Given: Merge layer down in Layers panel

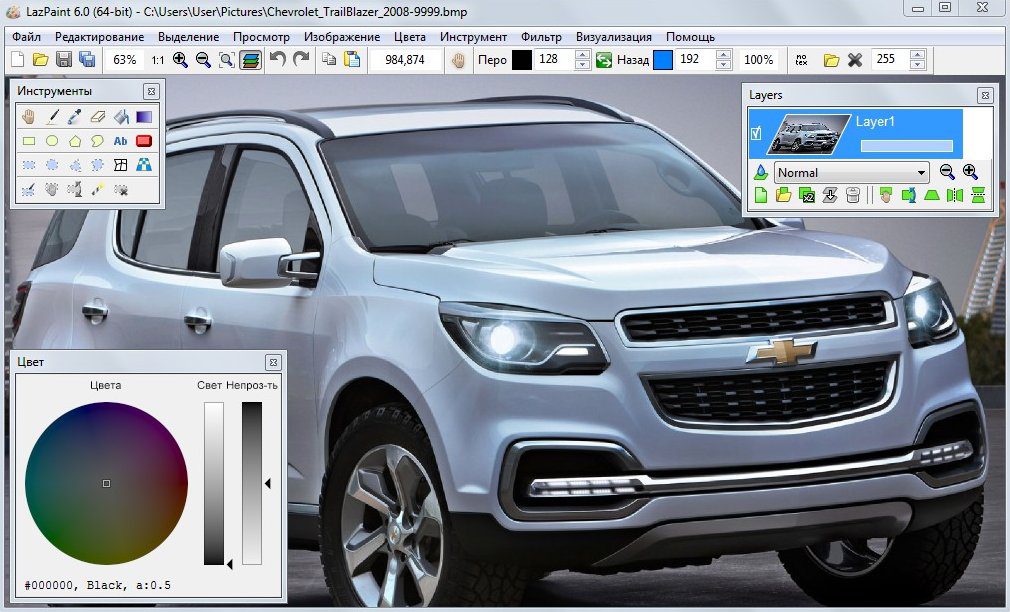Looking at the screenshot, I should [830, 195].
